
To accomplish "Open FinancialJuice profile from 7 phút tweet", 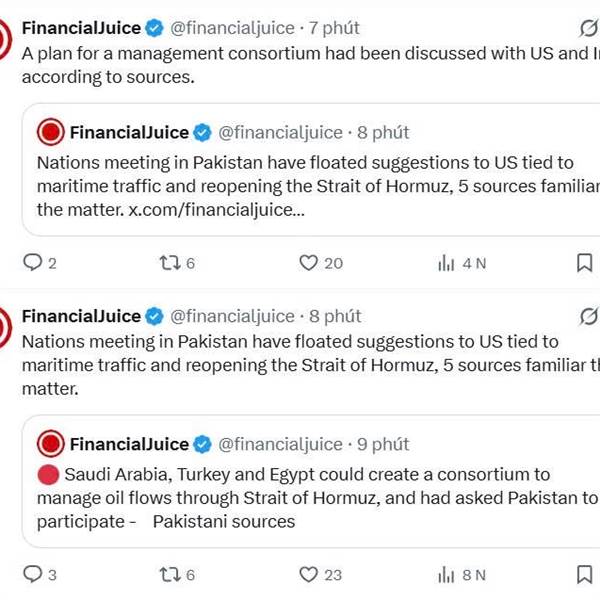I will point(81,27).
